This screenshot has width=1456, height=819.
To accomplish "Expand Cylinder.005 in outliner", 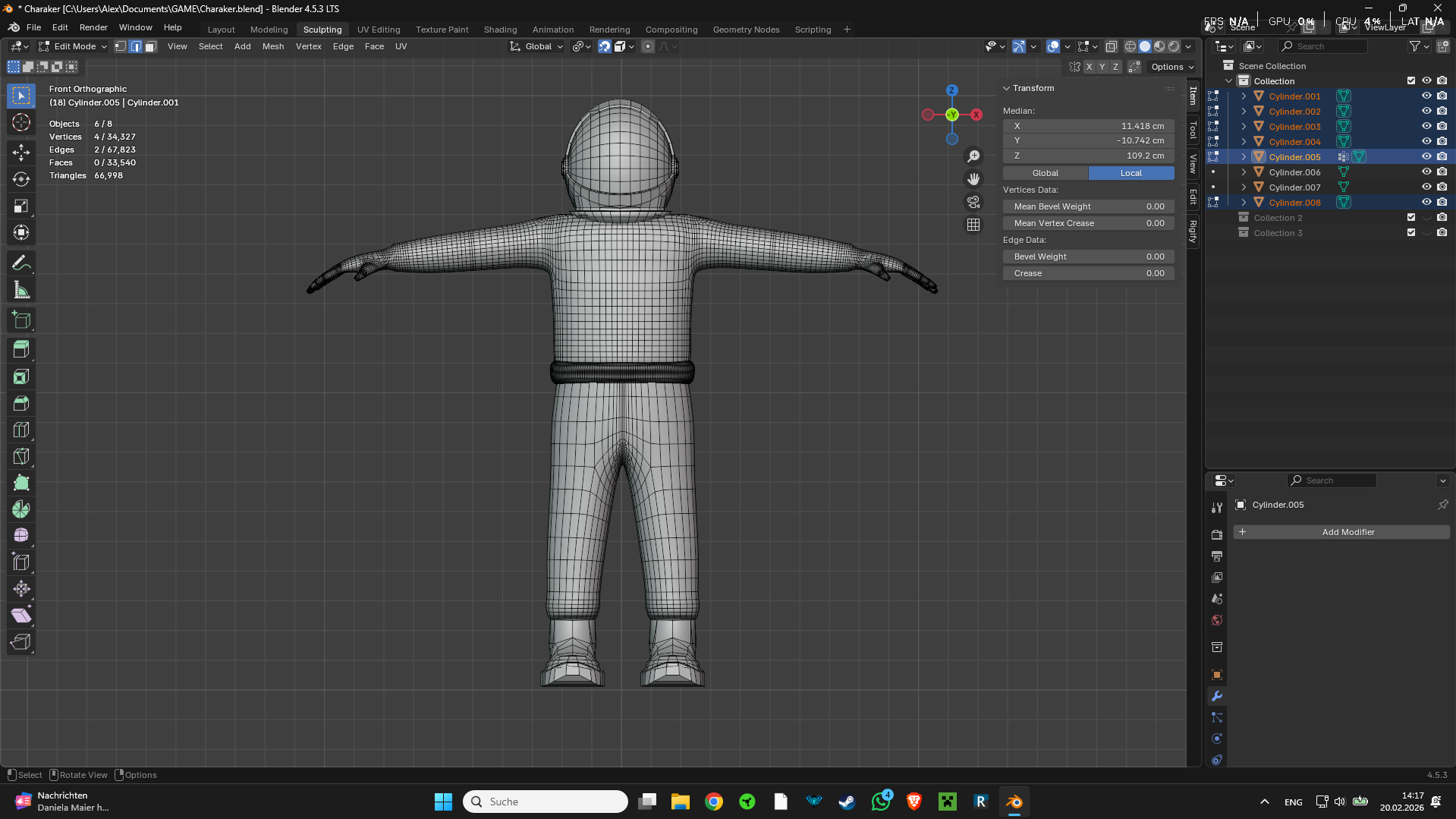I will click(1244, 156).
